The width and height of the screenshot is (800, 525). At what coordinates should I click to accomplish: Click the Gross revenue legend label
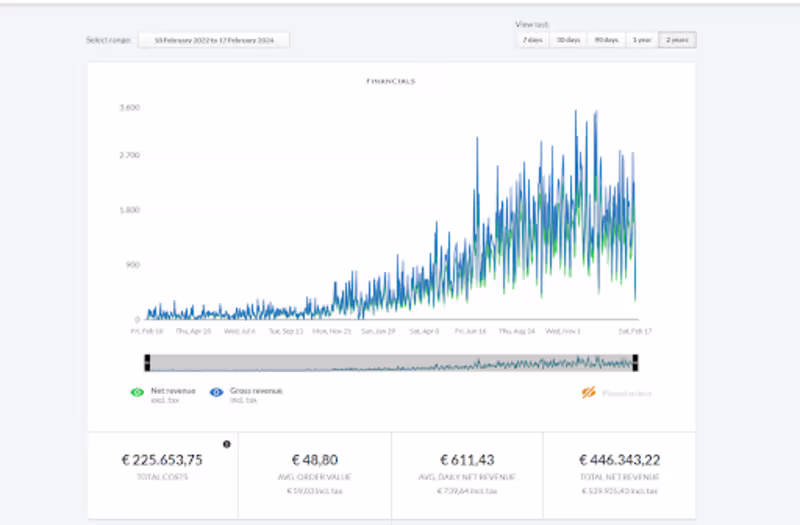point(256,393)
